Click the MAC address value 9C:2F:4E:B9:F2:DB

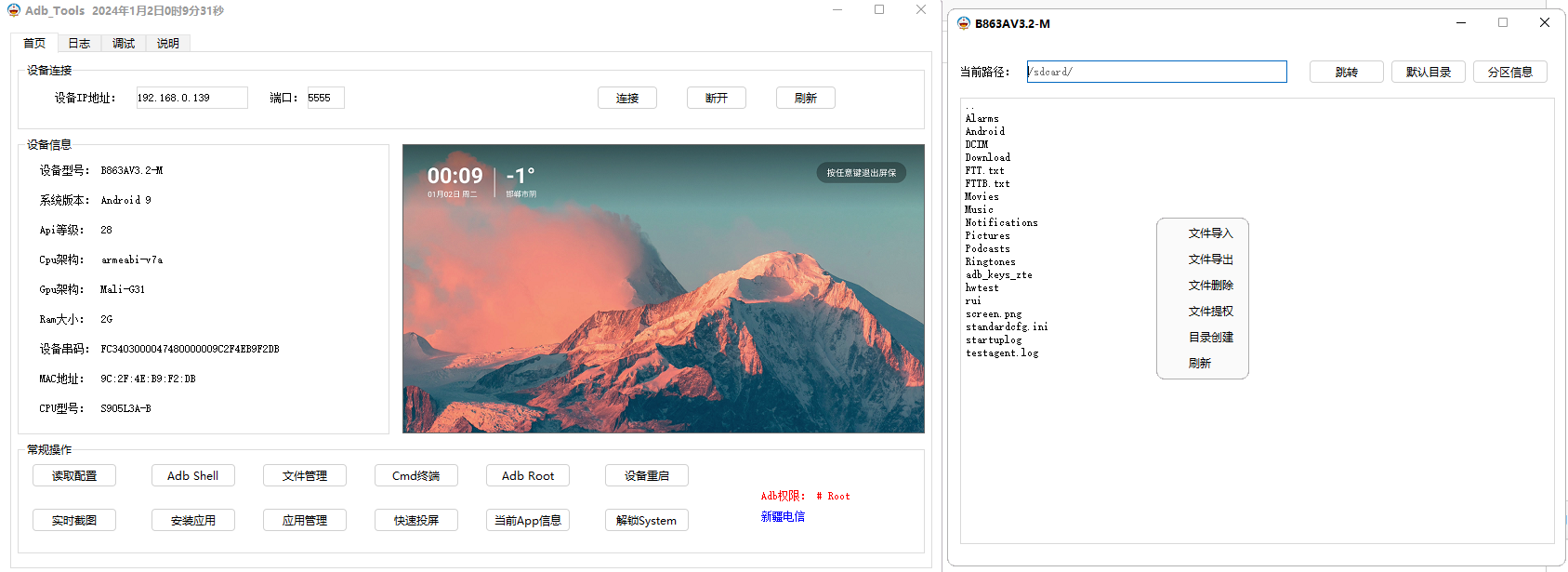pos(148,379)
